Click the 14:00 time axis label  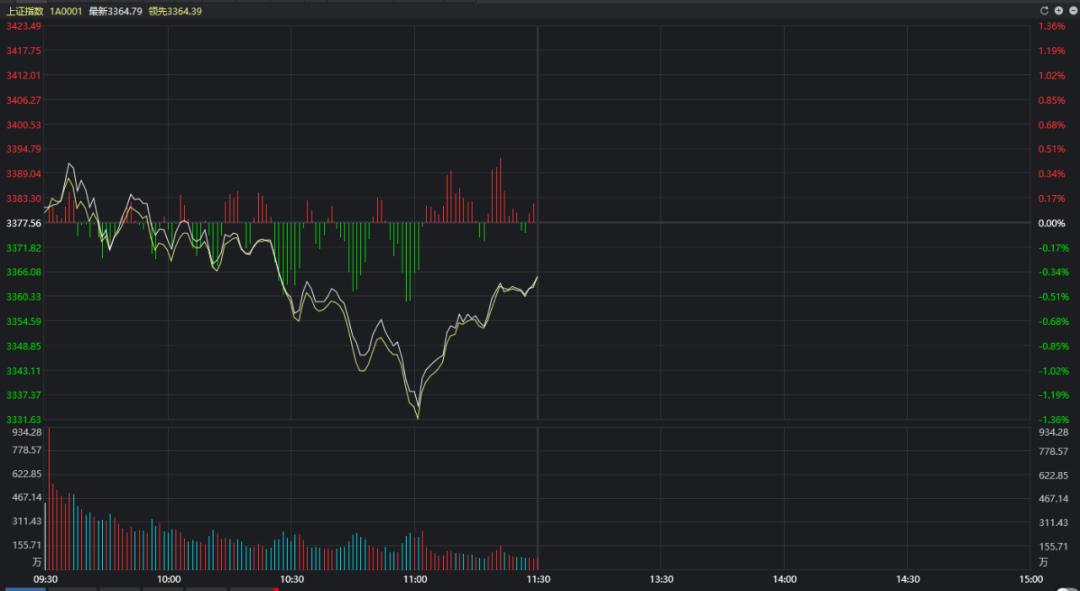point(785,579)
